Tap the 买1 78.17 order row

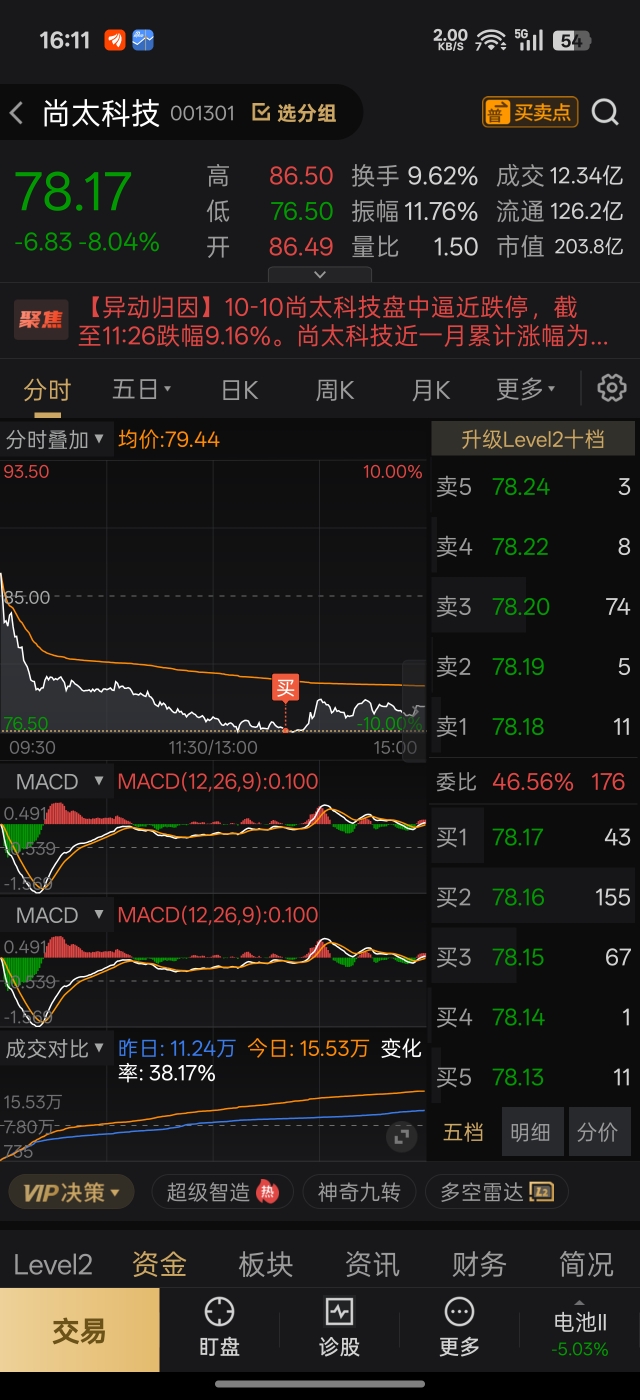(533, 837)
